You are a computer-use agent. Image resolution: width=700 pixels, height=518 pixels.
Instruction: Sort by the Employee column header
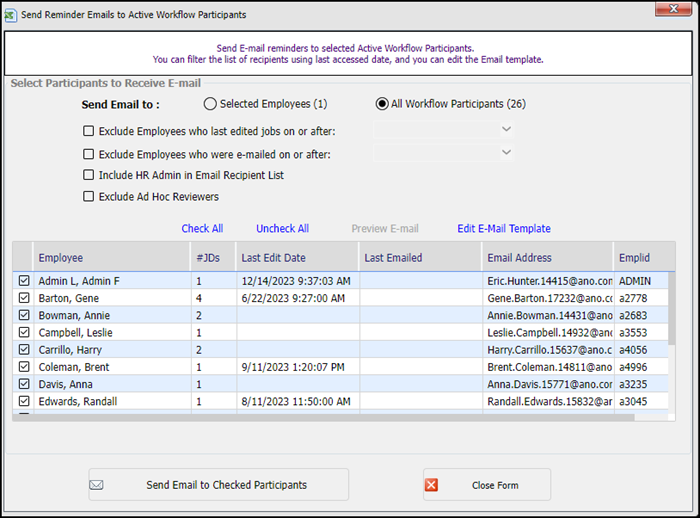61,258
